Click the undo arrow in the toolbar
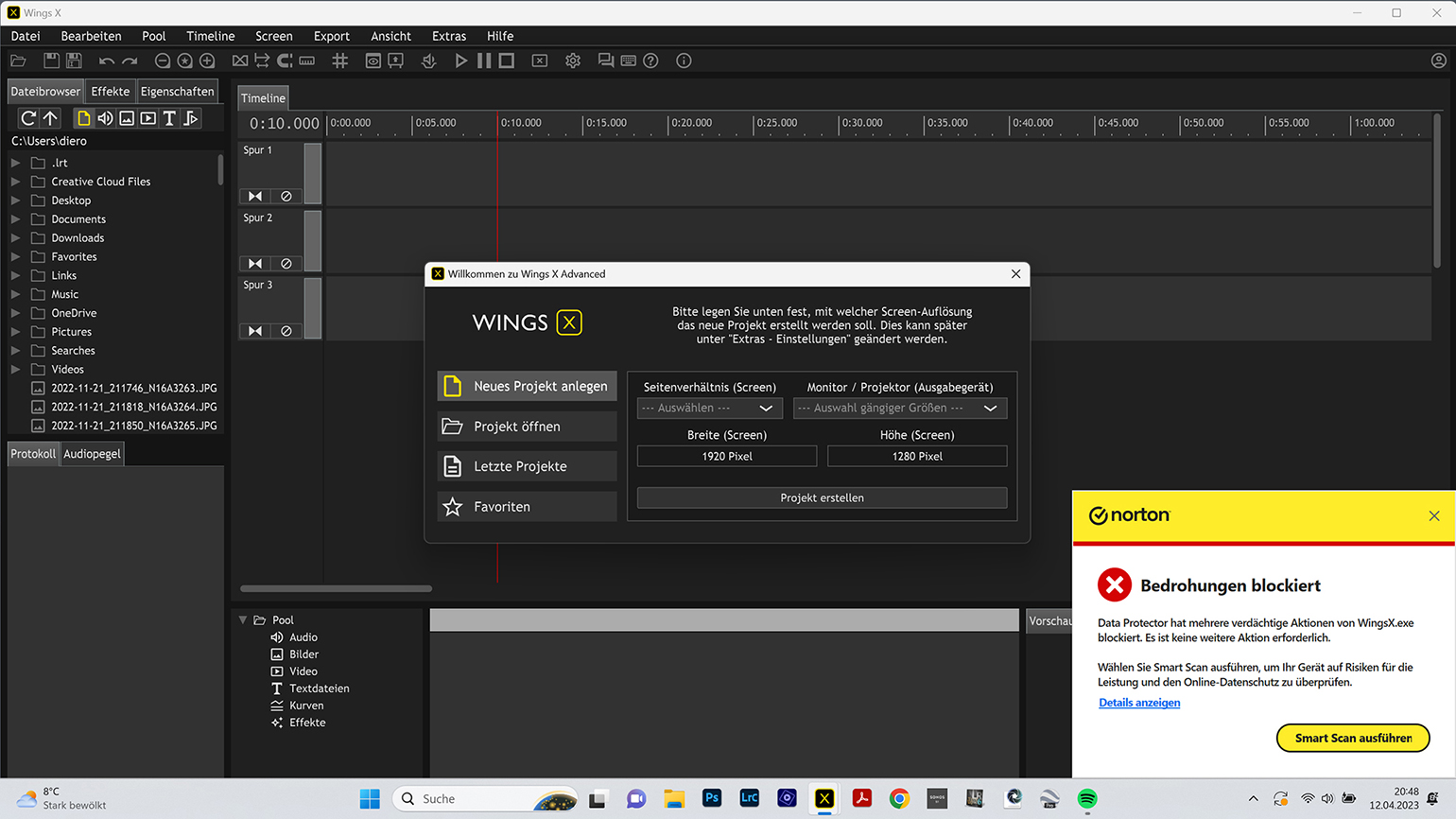Viewport: 1456px width, 819px height. tap(106, 61)
